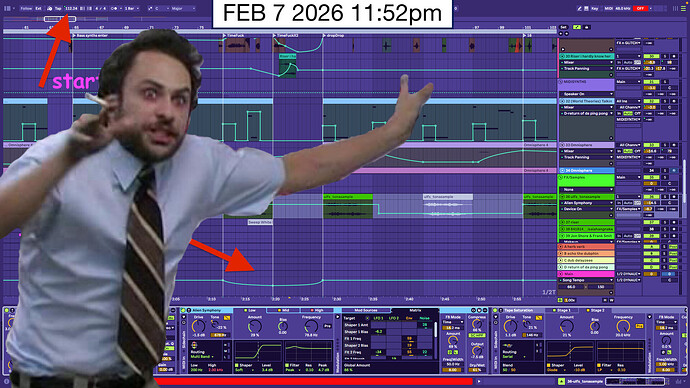The width and height of the screenshot is (690, 388).
Task: Solo track 20 Riser with its S button
Action: [x=665, y=56]
